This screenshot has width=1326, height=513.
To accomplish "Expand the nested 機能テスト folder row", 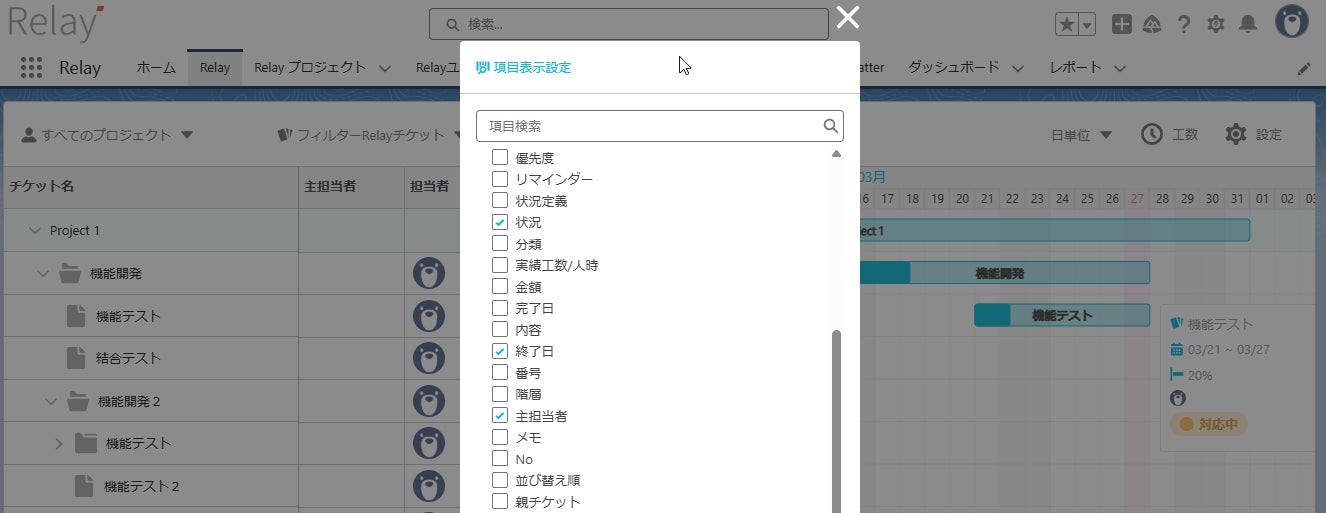I will coord(59,443).
